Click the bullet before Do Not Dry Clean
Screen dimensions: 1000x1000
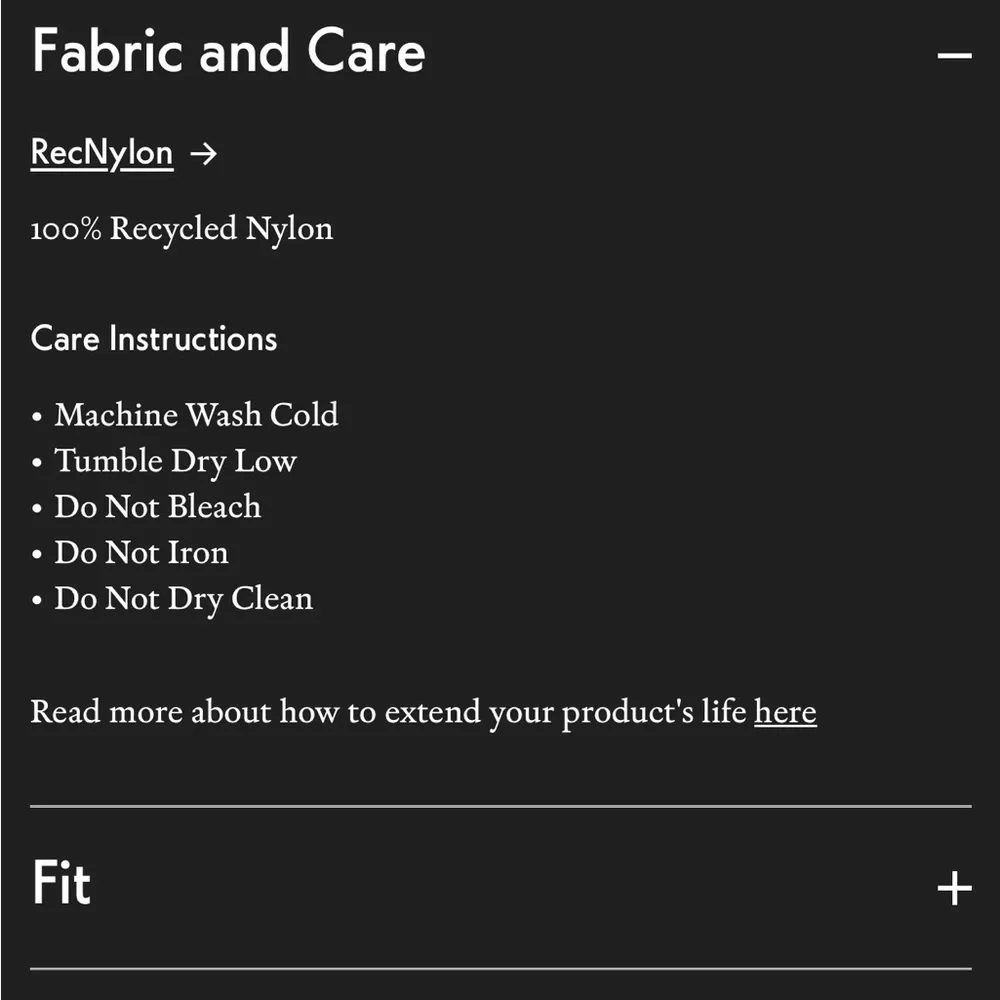37,601
